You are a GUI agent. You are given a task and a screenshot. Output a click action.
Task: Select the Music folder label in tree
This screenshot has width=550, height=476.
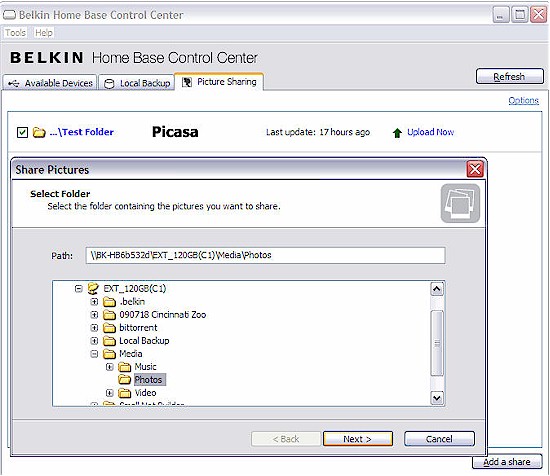[x=145, y=367]
